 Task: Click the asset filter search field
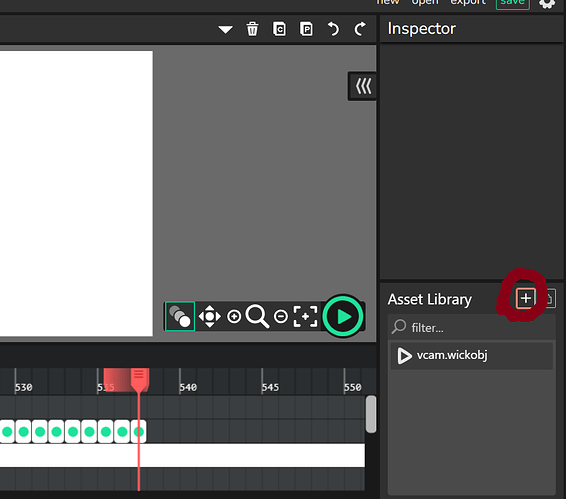pos(471,327)
